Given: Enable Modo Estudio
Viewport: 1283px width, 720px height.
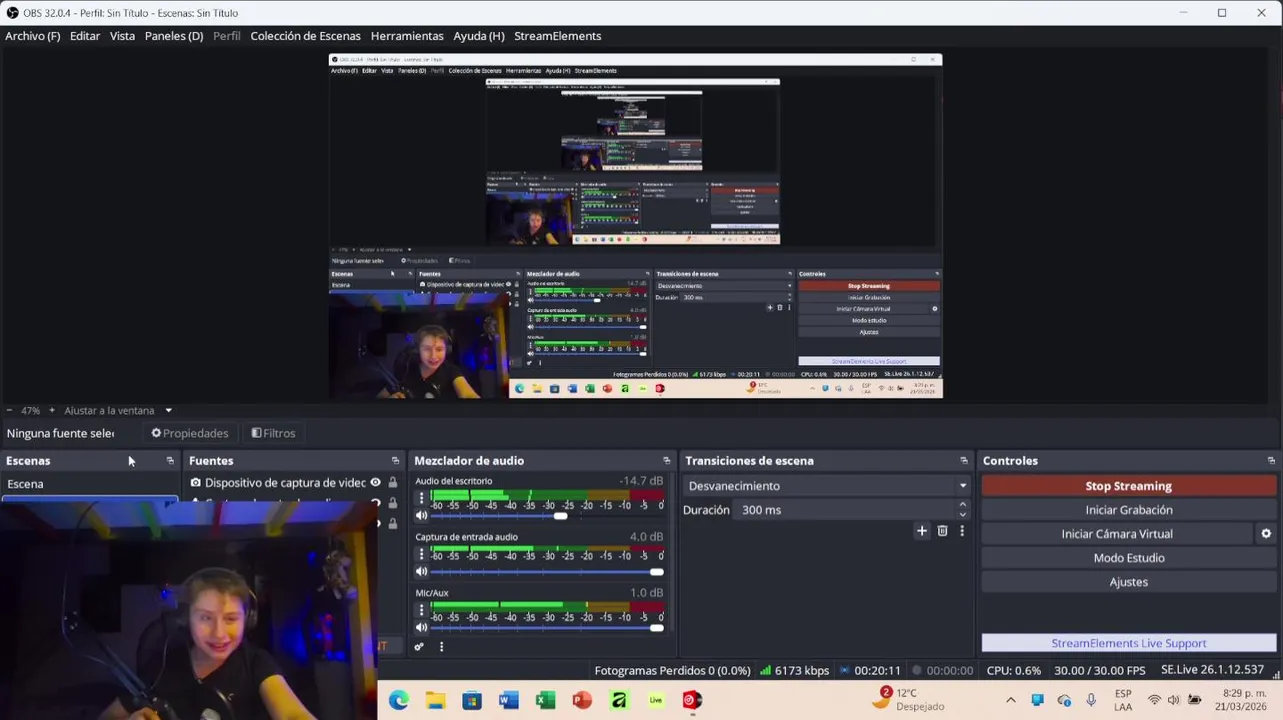Looking at the screenshot, I should coord(1128,558).
